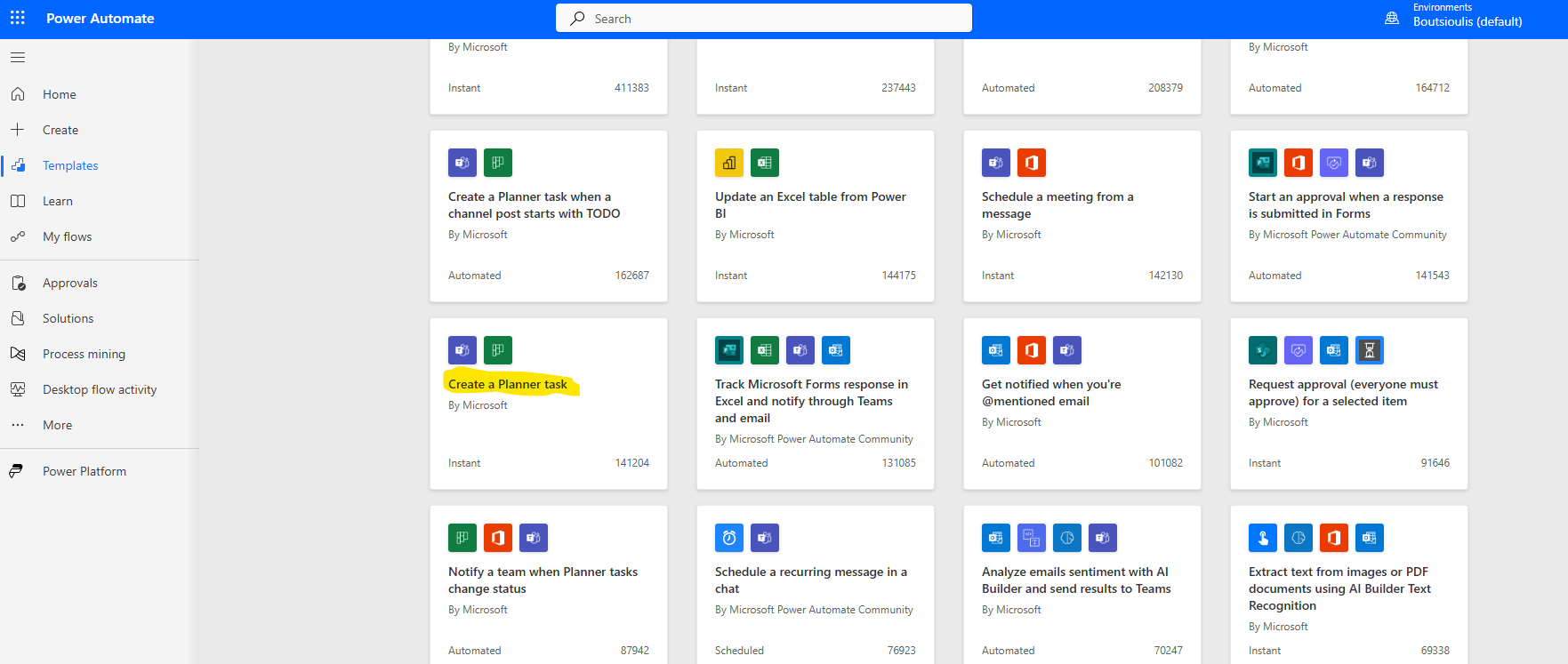Viewport: 1568px width, 664px height.
Task: Click Excel icon on Update Excel table card
Action: [765, 163]
